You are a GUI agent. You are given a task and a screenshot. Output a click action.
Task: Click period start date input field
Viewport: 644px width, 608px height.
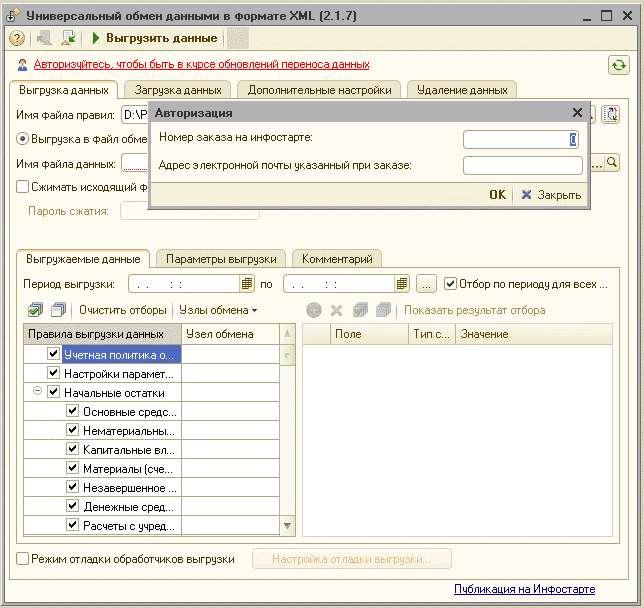184,284
